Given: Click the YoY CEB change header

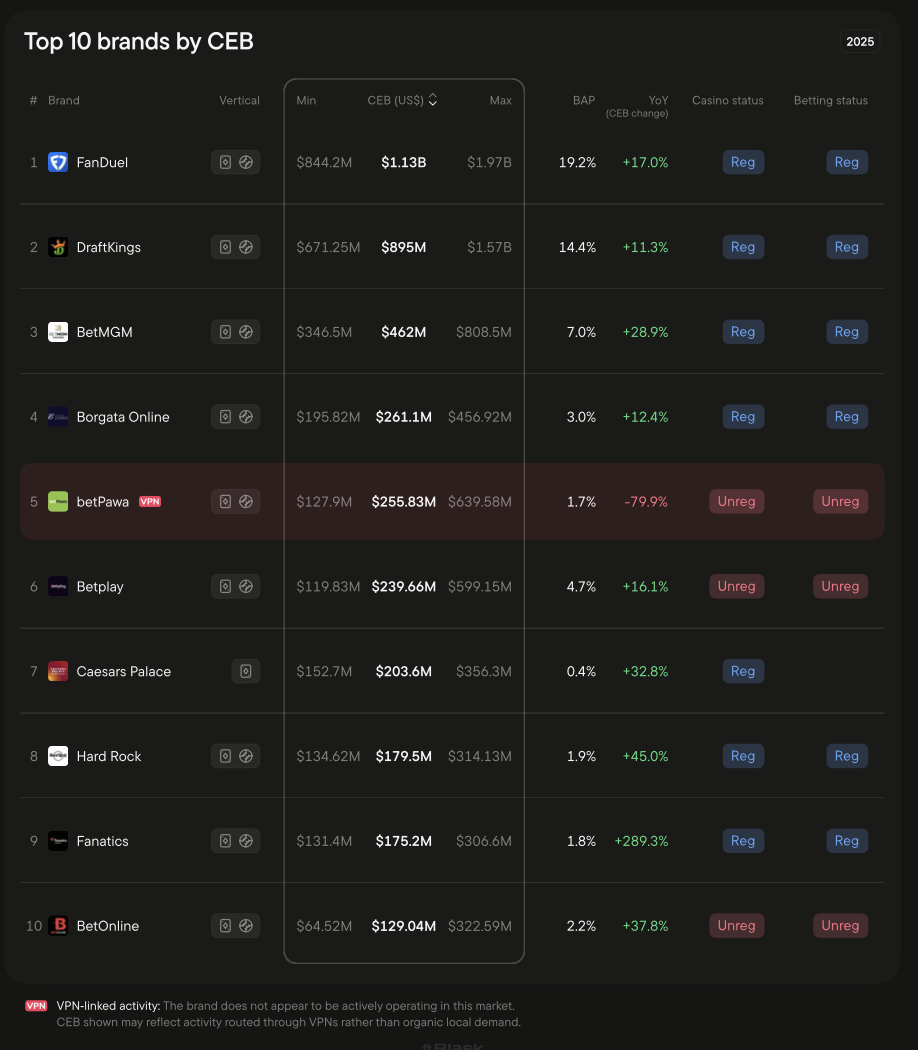Looking at the screenshot, I should click(x=637, y=106).
